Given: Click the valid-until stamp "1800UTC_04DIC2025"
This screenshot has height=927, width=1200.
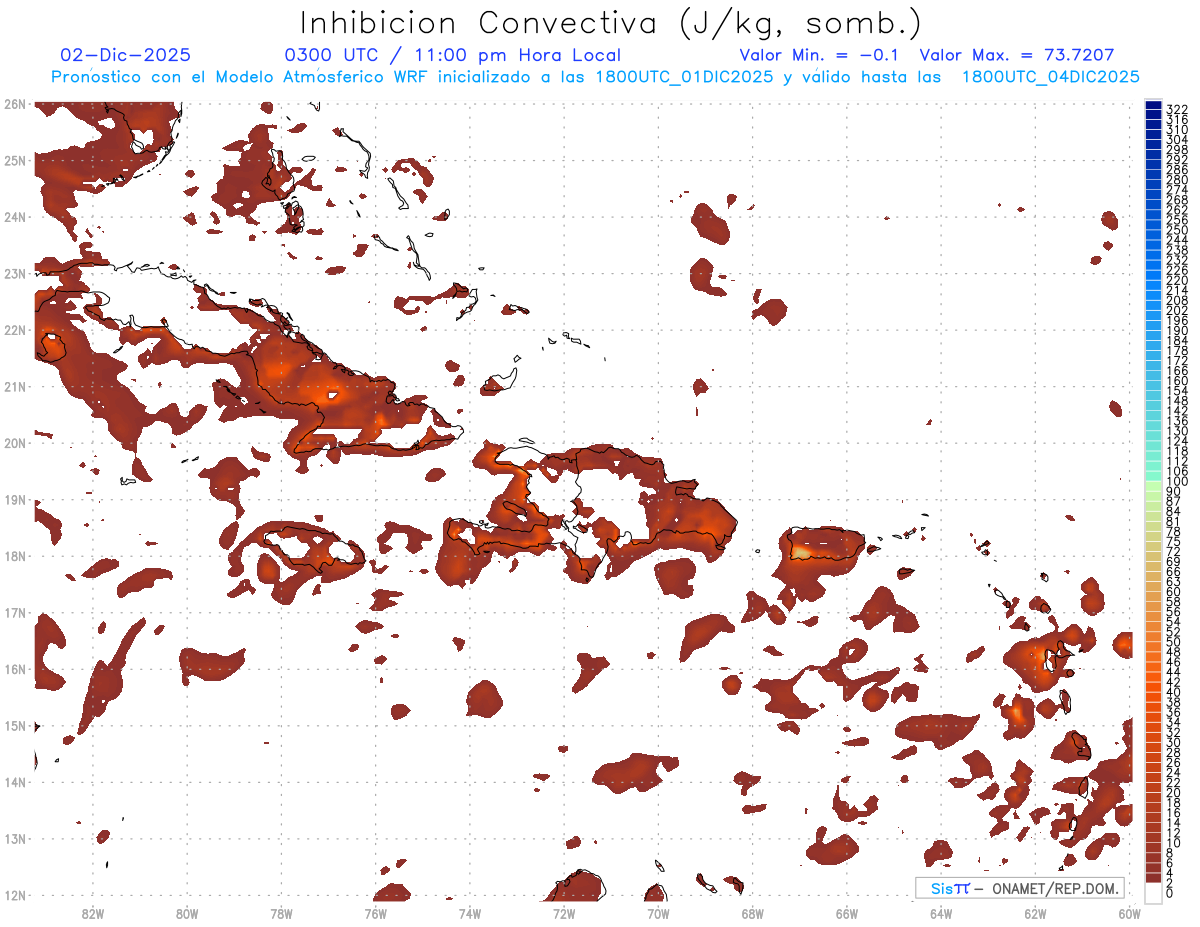Looking at the screenshot, I should coord(1050,77).
